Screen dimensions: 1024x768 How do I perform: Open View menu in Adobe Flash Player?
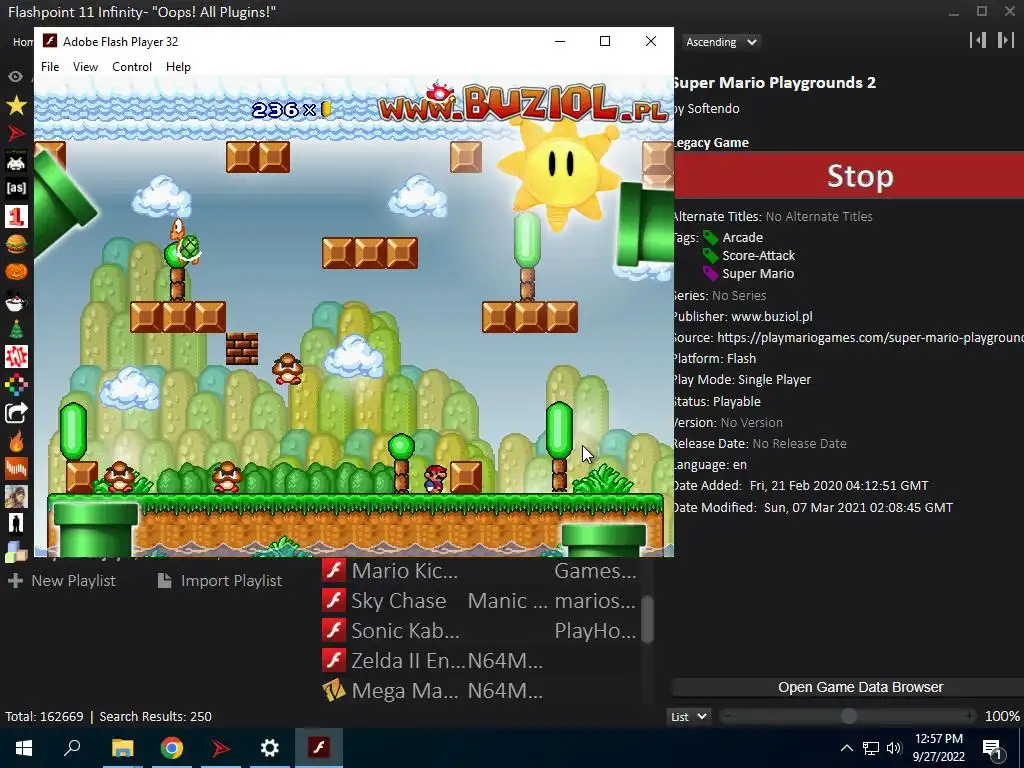[85, 67]
